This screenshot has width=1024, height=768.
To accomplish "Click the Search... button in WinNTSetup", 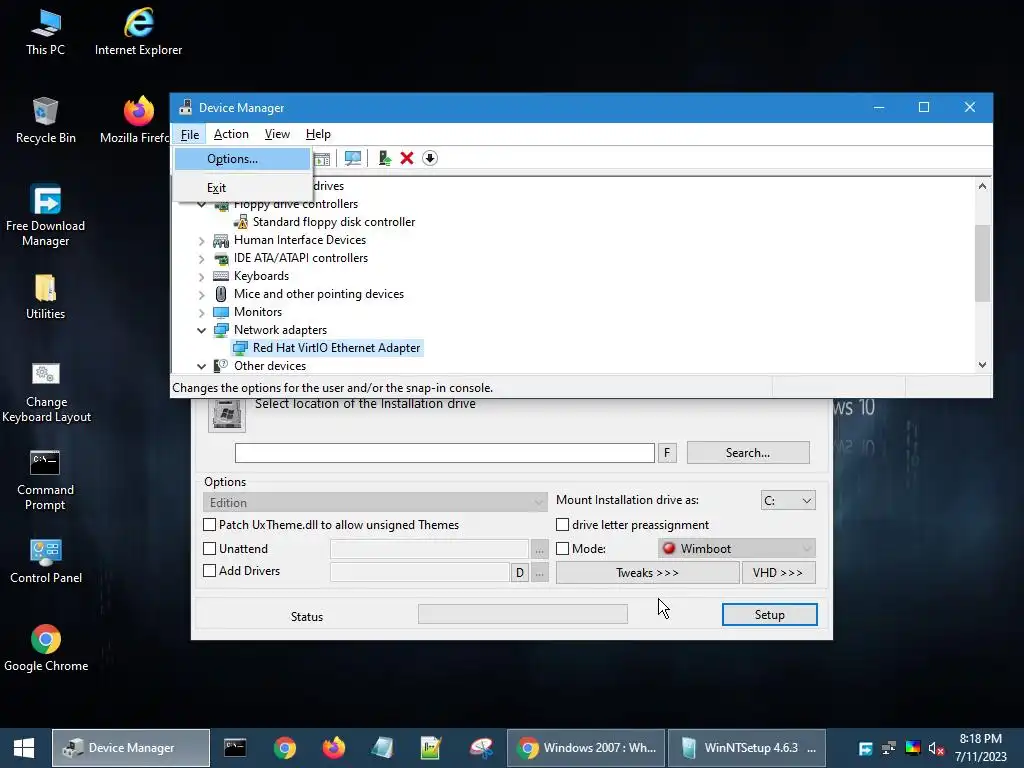I will pyautogui.click(x=748, y=453).
